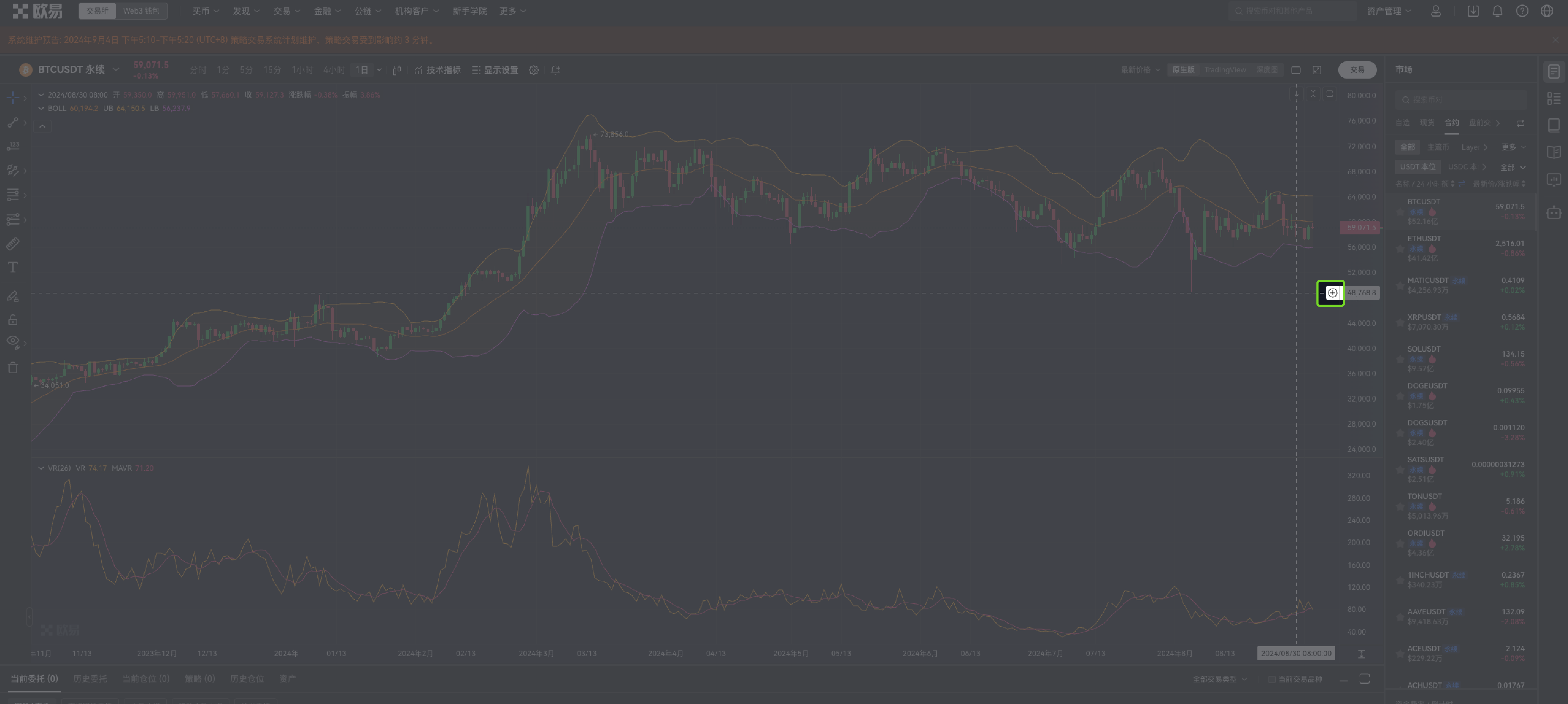Click the trash delete drawings icon

point(13,368)
